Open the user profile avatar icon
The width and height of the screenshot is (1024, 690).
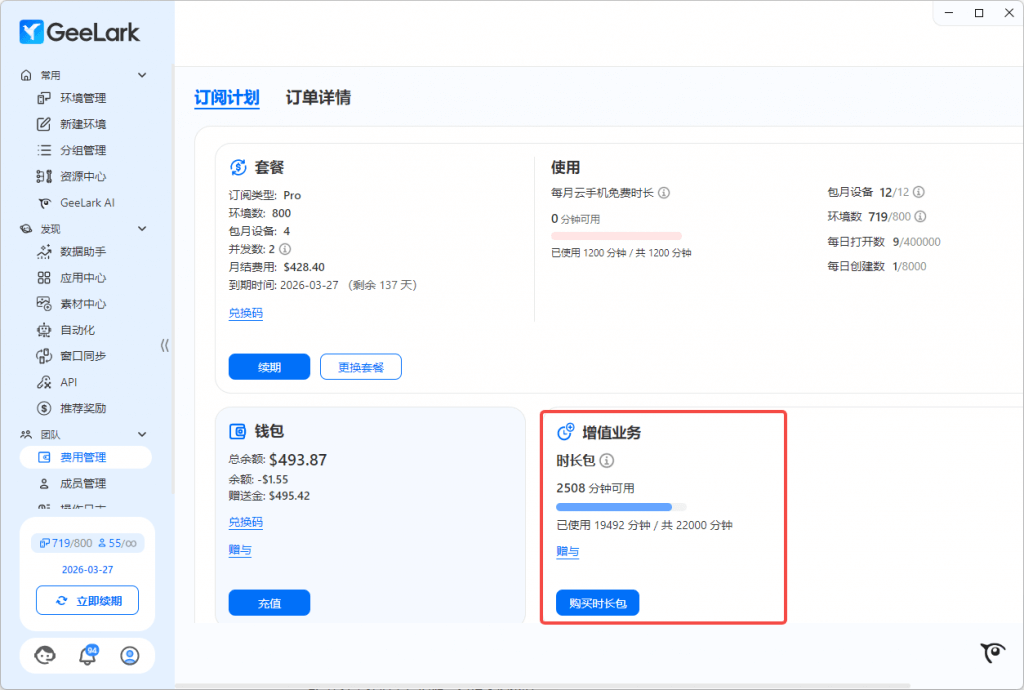point(130,656)
